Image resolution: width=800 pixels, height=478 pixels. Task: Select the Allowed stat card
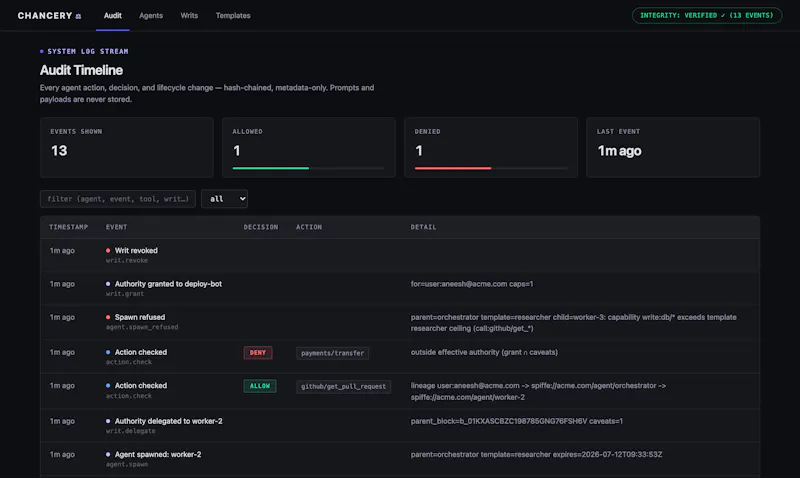pos(309,147)
